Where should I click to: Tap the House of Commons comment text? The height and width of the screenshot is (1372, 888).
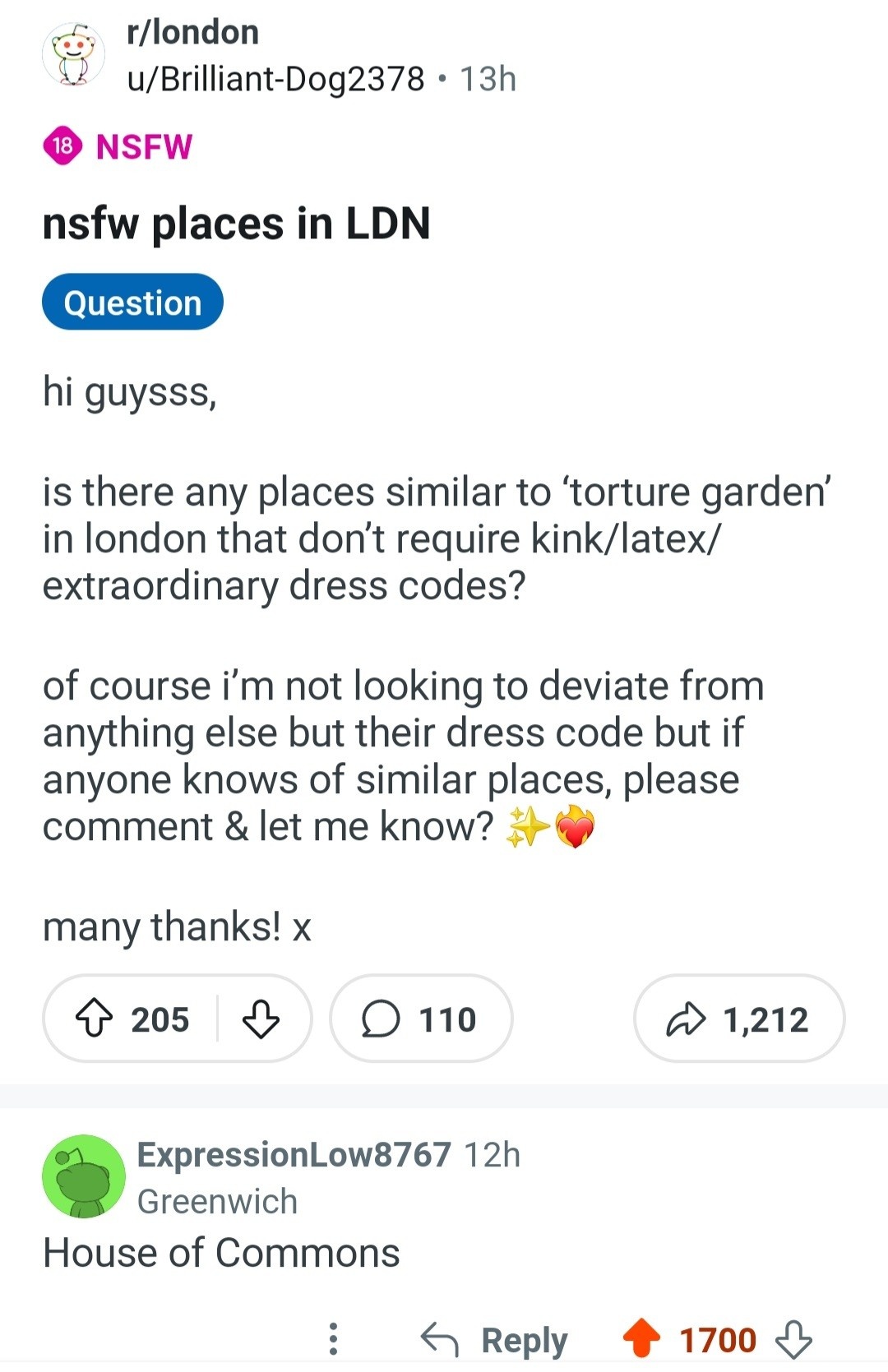[222, 1253]
